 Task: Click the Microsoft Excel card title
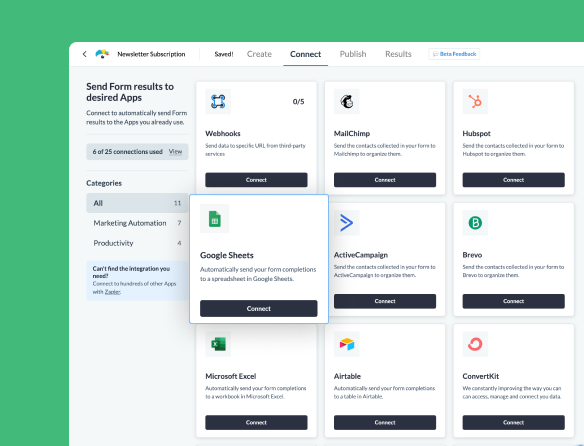(231, 376)
